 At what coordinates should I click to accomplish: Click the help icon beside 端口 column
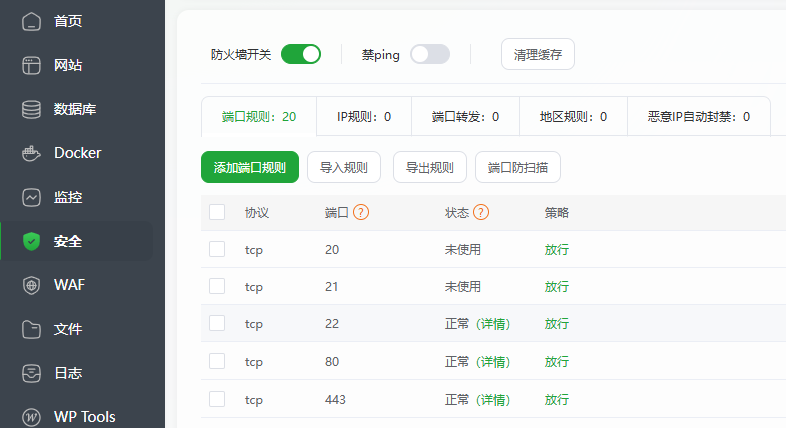pyautogui.click(x=362, y=212)
